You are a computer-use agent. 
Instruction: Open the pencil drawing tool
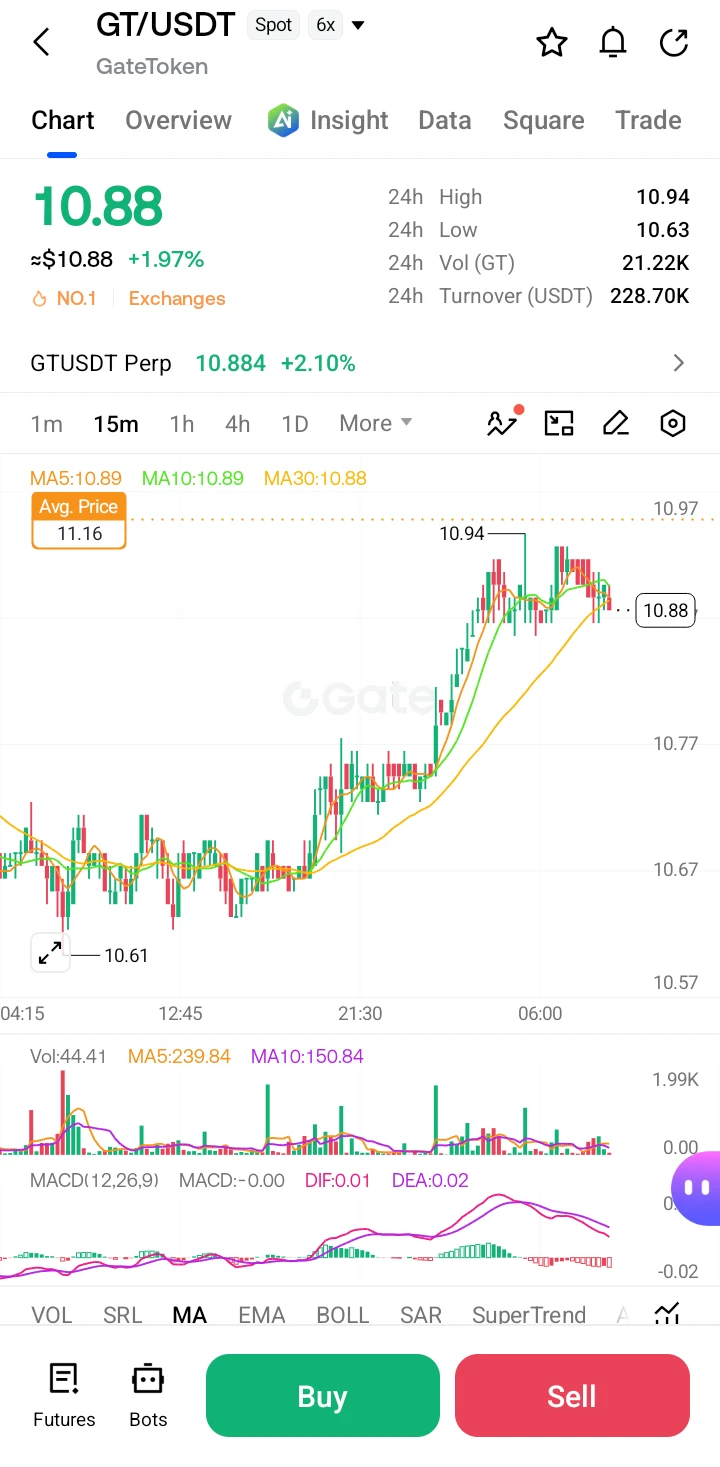pos(616,423)
